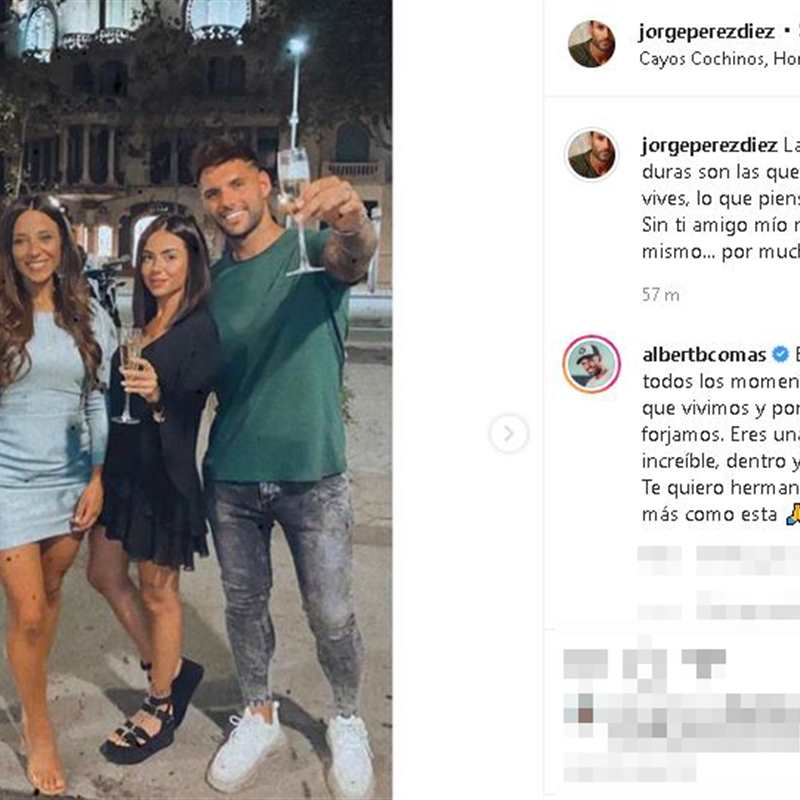Screen dimensions: 800x800
Task: Click the caption text starting 'duras son las'
Action: [x=720, y=172]
